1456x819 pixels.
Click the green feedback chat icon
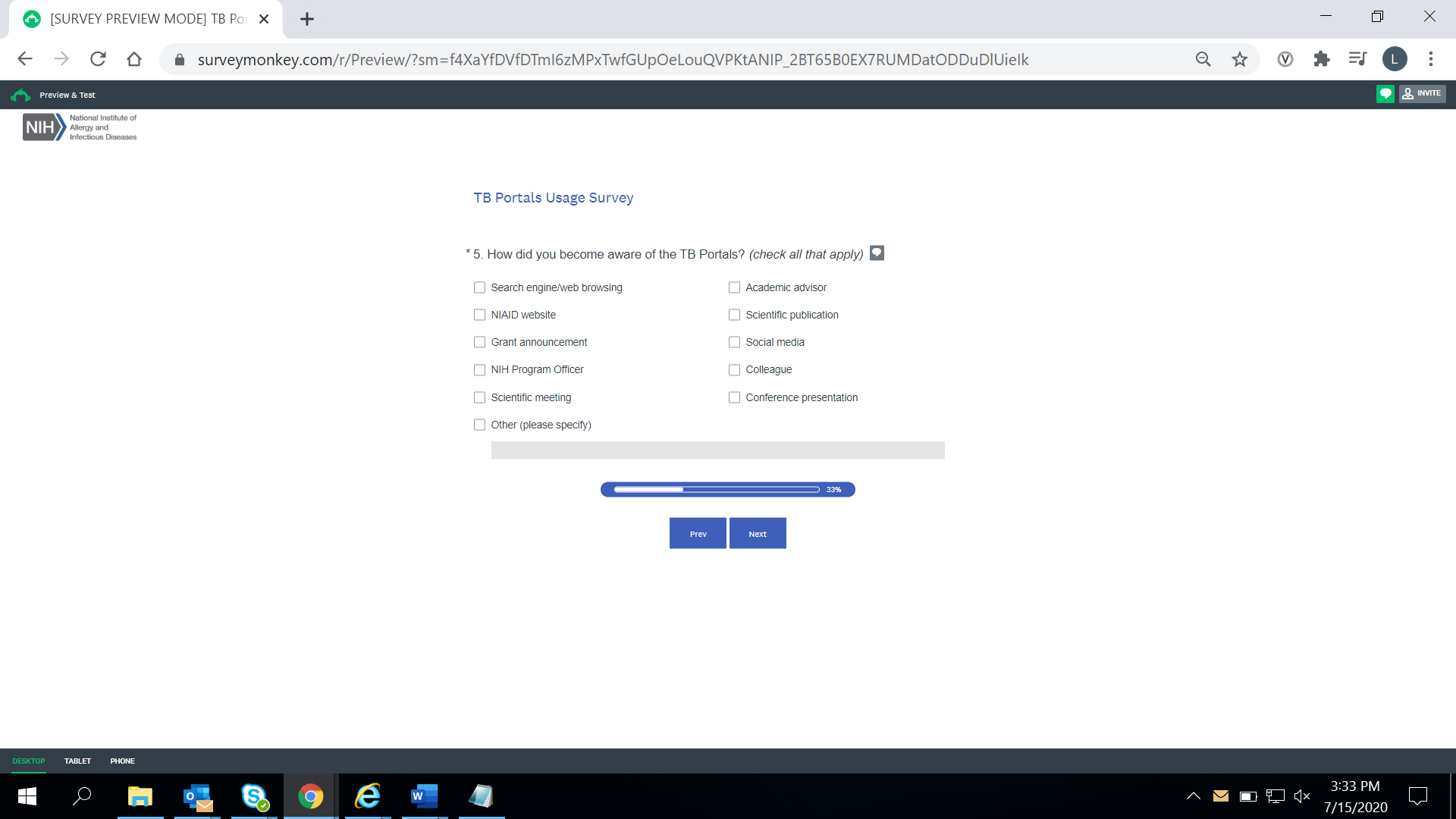[x=1385, y=94]
